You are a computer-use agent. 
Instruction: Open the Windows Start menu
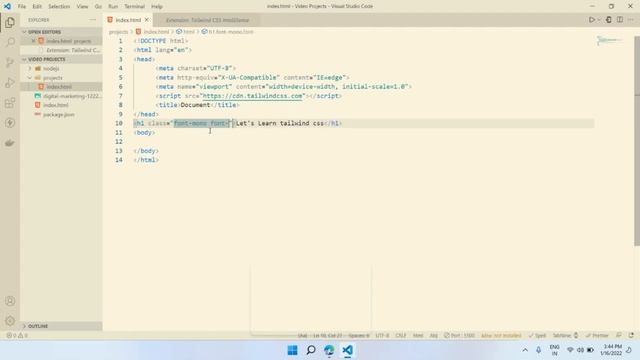pos(292,350)
